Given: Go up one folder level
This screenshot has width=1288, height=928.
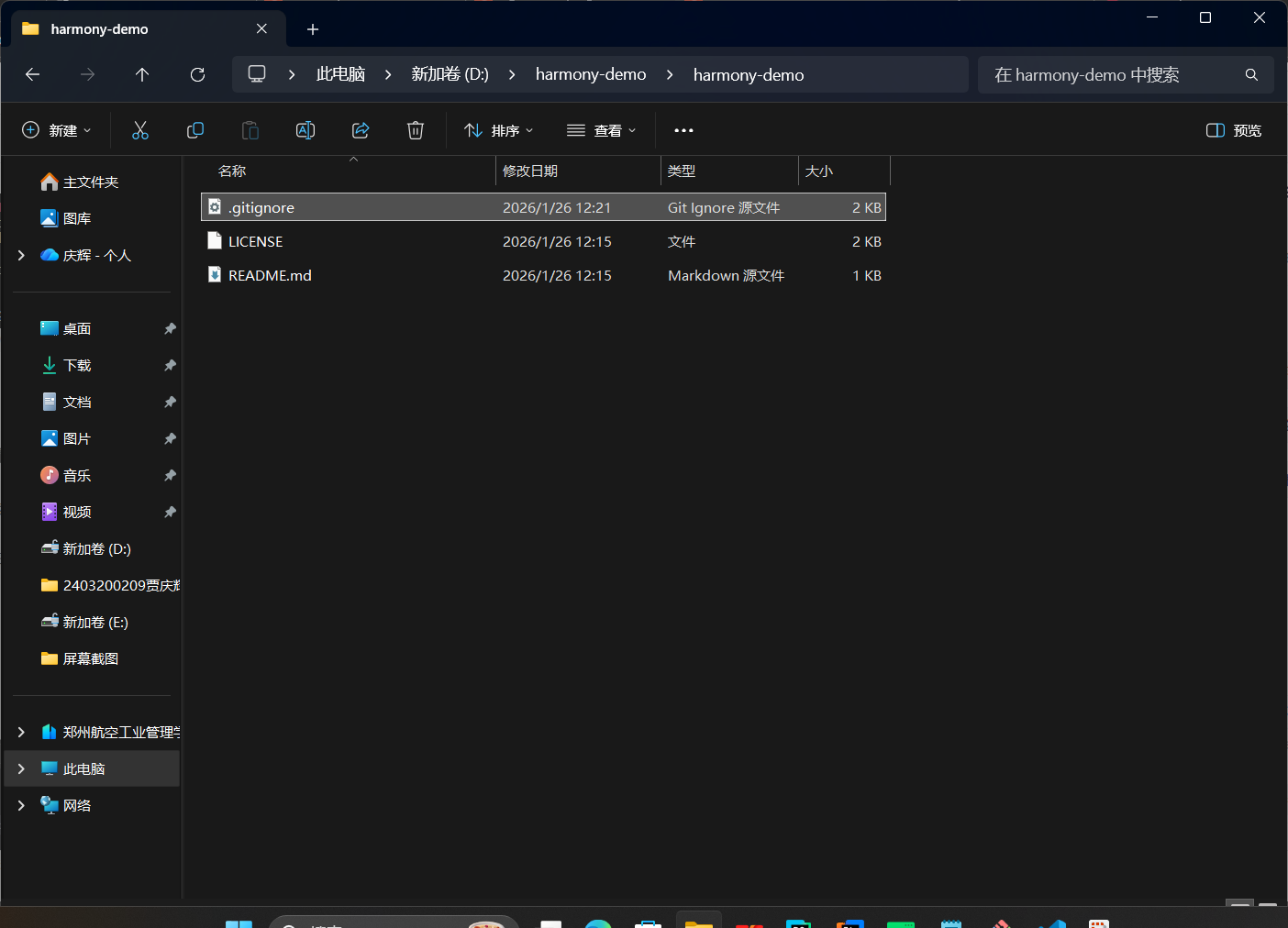Looking at the screenshot, I should [142, 74].
